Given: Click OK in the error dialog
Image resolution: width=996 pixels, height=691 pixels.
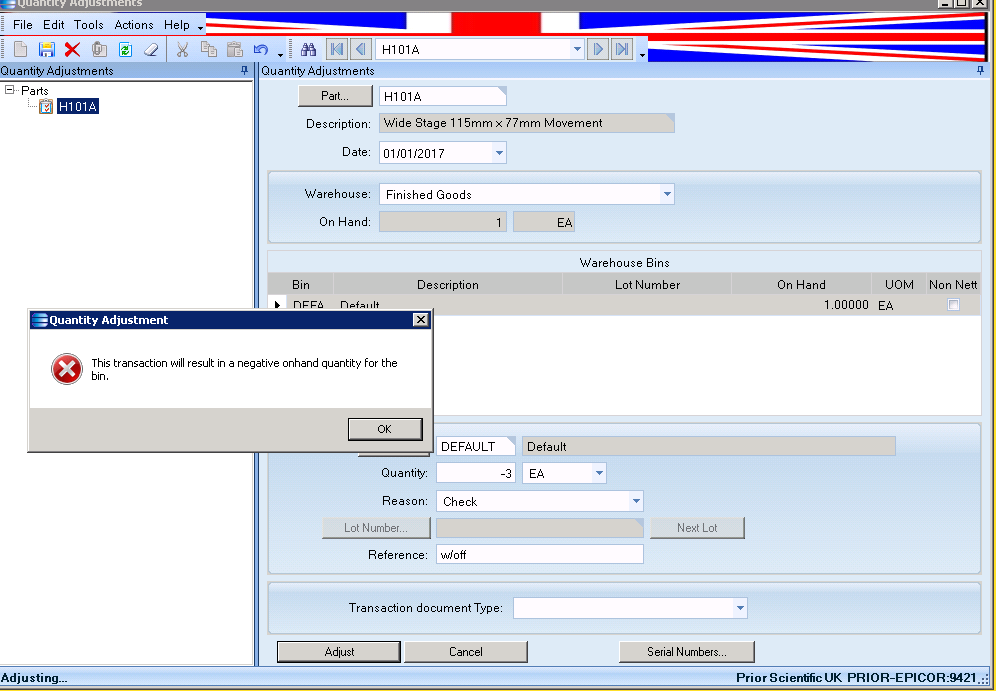Looking at the screenshot, I should pos(385,429).
